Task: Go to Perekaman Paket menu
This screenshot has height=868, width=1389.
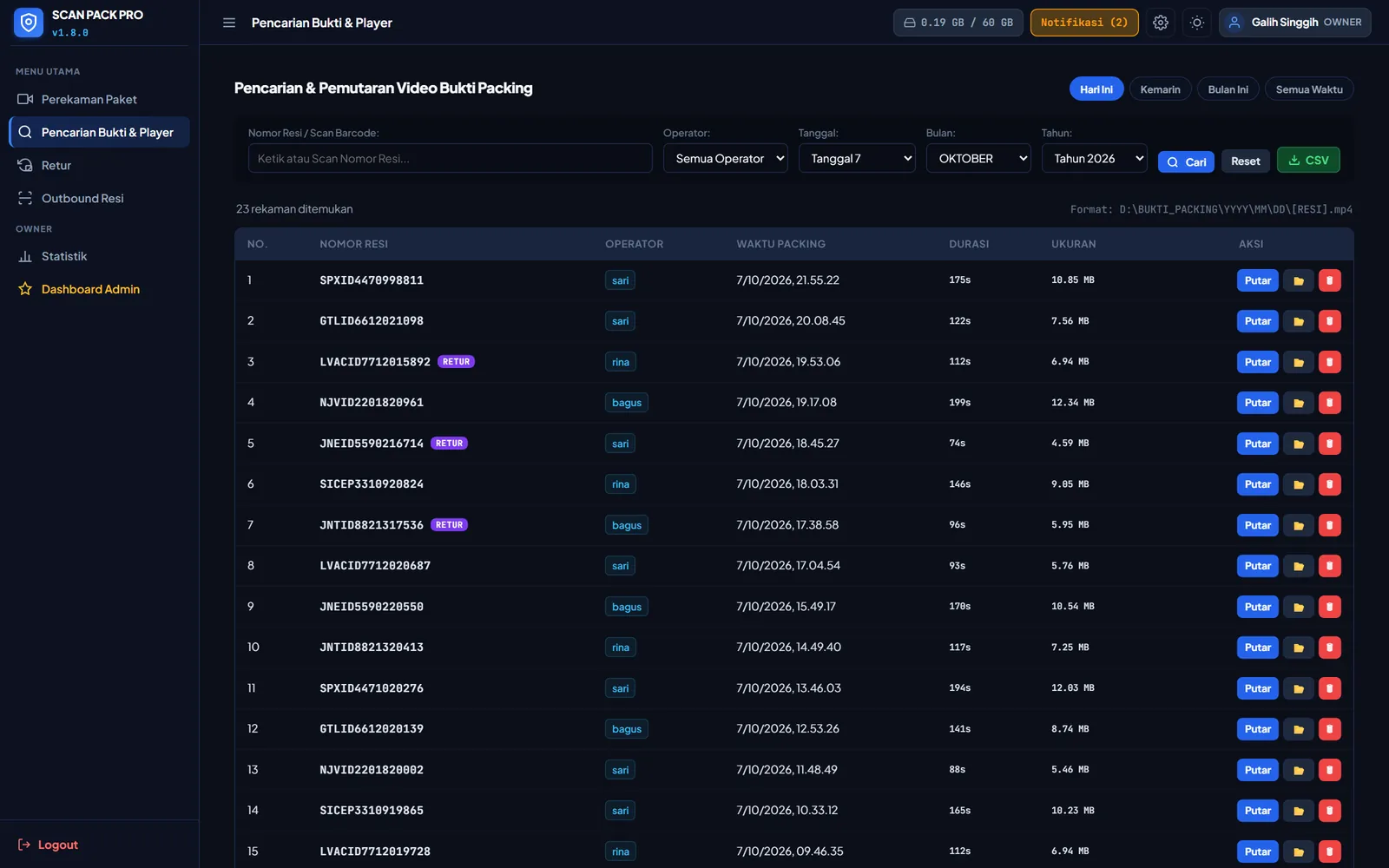Action: (99, 99)
